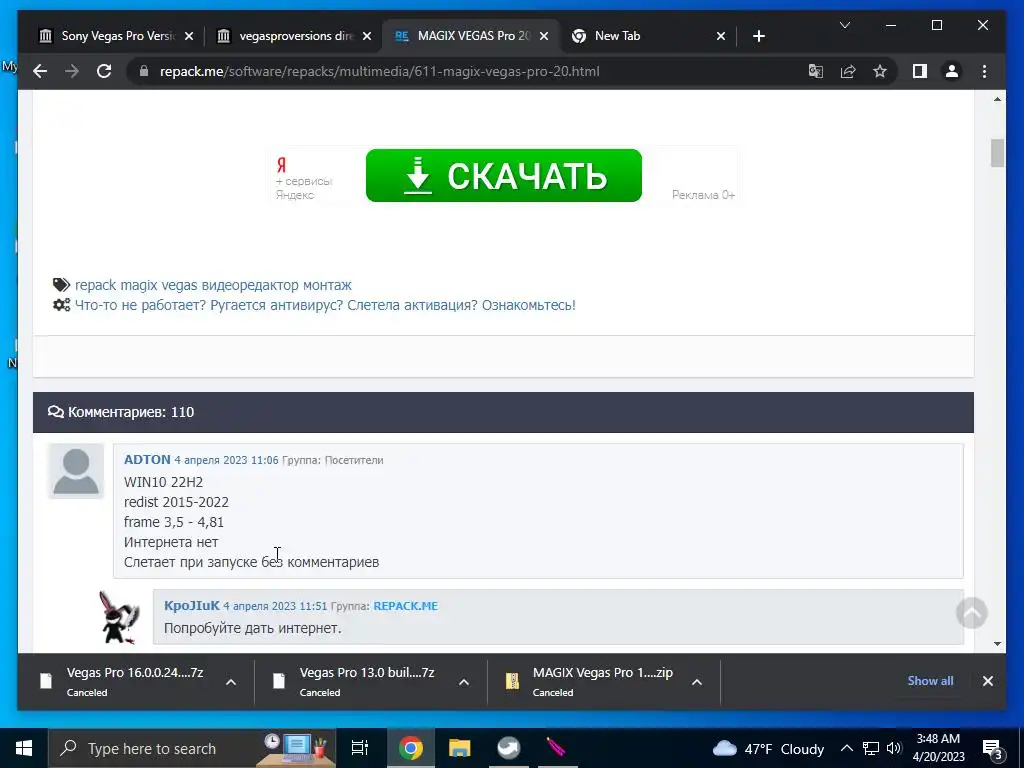Expand options for Vegas Pro 13.0 download
Image resolution: width=1024 pixels, height=768 pixels.
coord(464,682)
